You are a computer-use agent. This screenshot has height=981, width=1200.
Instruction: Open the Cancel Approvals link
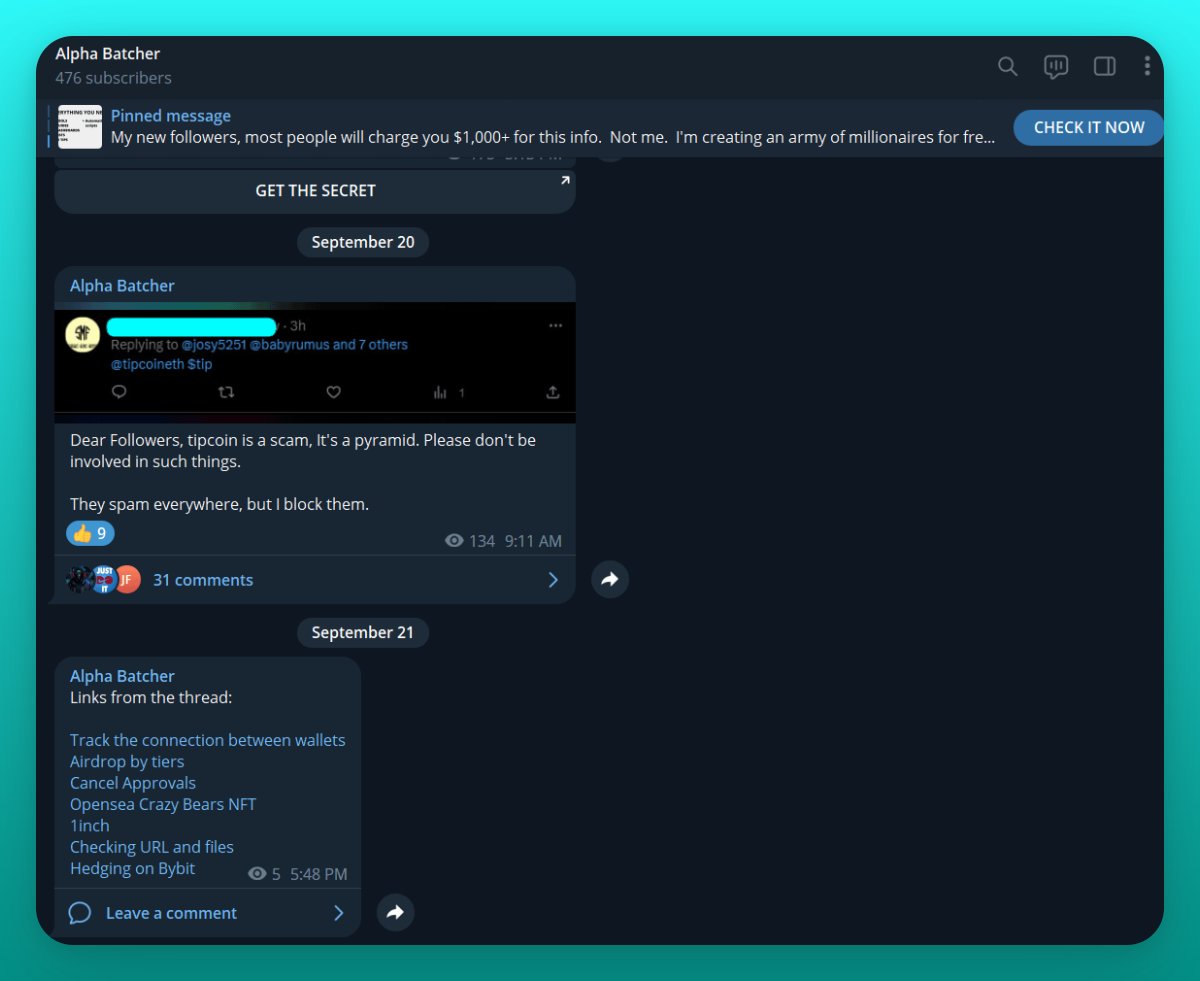pyautogui.click(x=132, y=782)
